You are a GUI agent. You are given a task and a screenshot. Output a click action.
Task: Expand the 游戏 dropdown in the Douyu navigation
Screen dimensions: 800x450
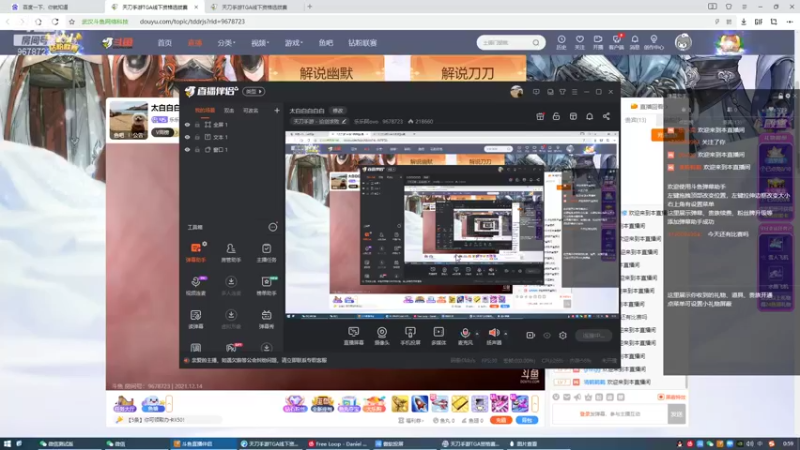[293, 43]
